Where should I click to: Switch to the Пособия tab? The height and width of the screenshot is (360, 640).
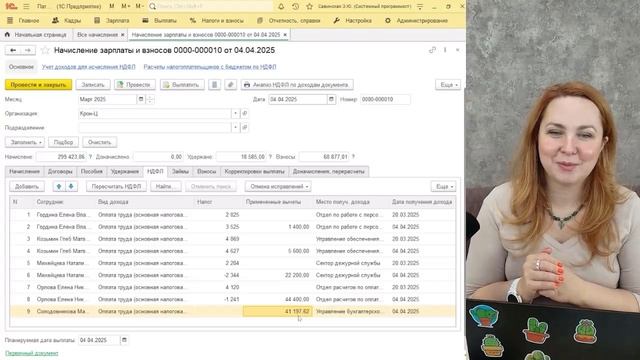click(x=91, y=171)
